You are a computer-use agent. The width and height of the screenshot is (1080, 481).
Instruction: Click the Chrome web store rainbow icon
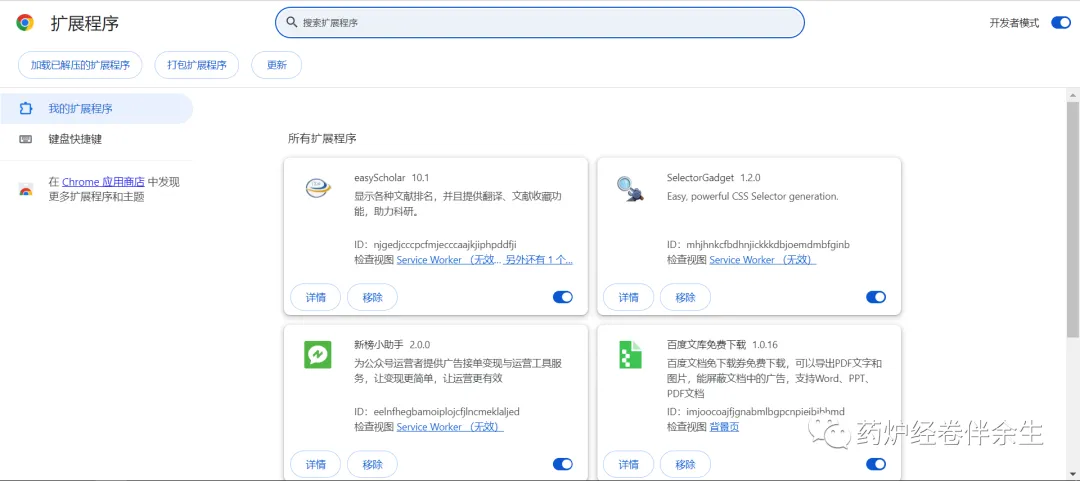(25, 190)
